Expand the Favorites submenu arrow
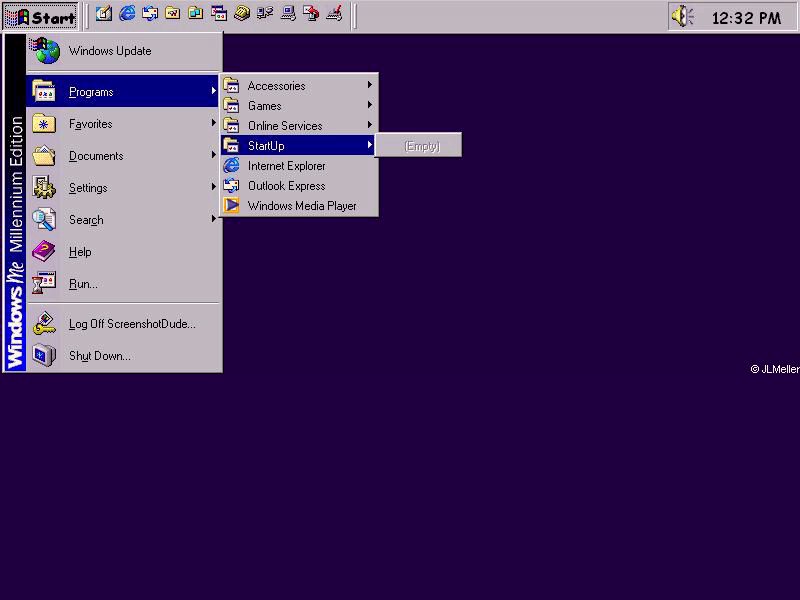Screen dimensions: 800x600 pos(213,123)
